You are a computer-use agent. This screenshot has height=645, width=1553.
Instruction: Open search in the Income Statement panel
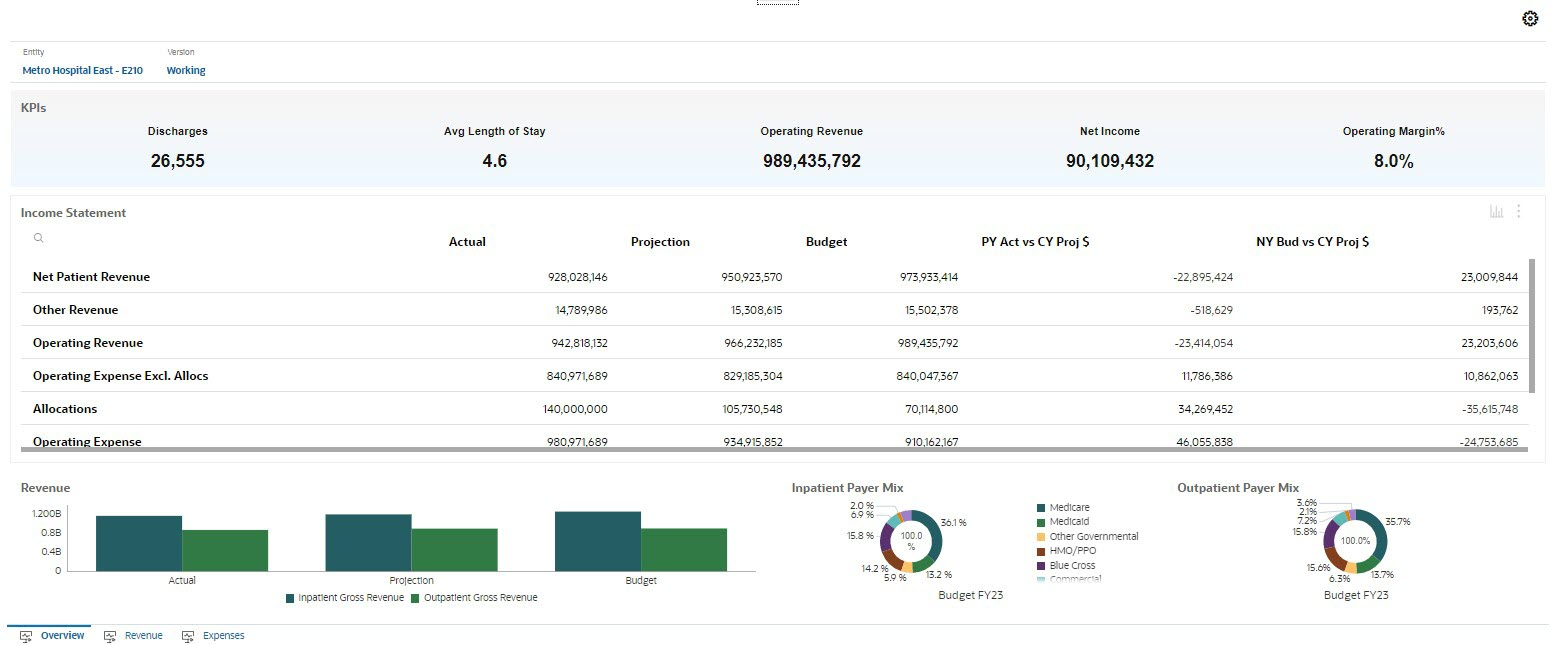(x=38, y=238)
